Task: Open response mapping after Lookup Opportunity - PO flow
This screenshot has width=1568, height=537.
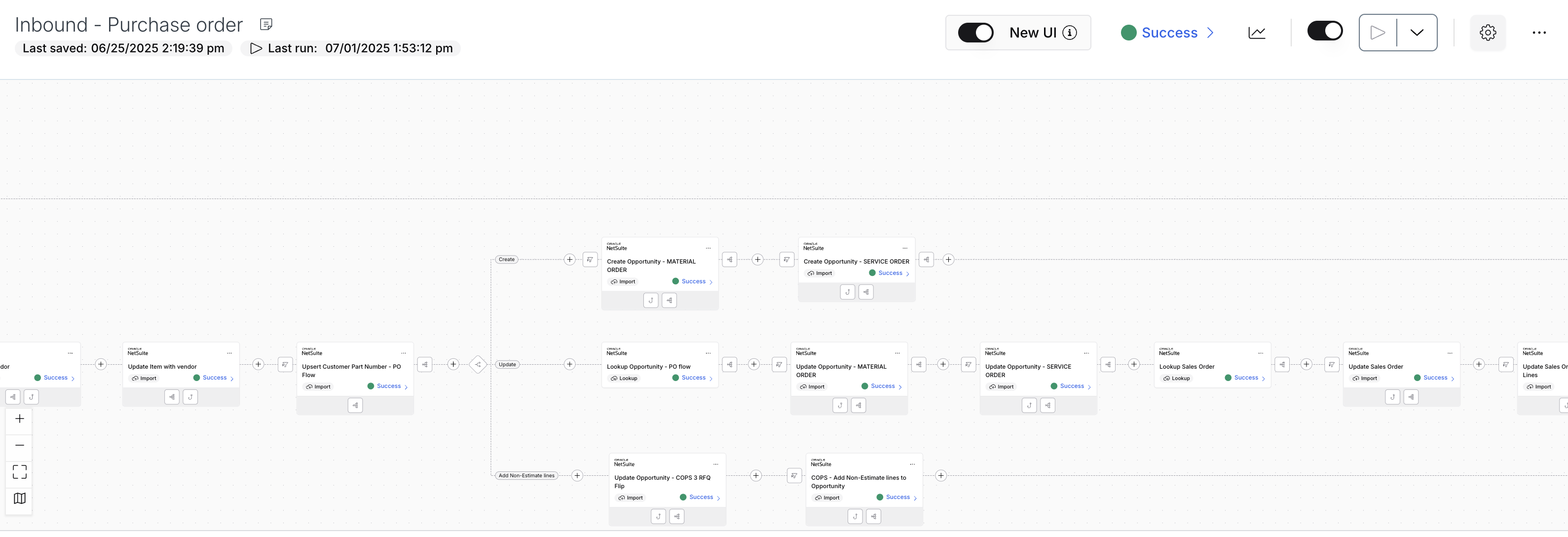Action: pos(729,365)
